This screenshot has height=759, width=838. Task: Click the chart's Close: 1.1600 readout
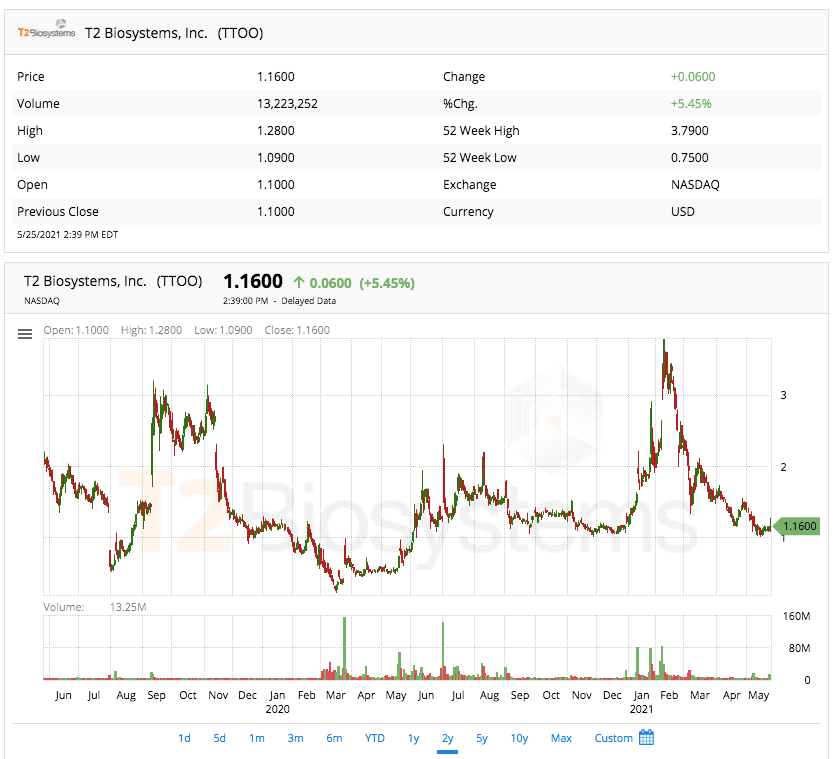click(x=297, y=330)
